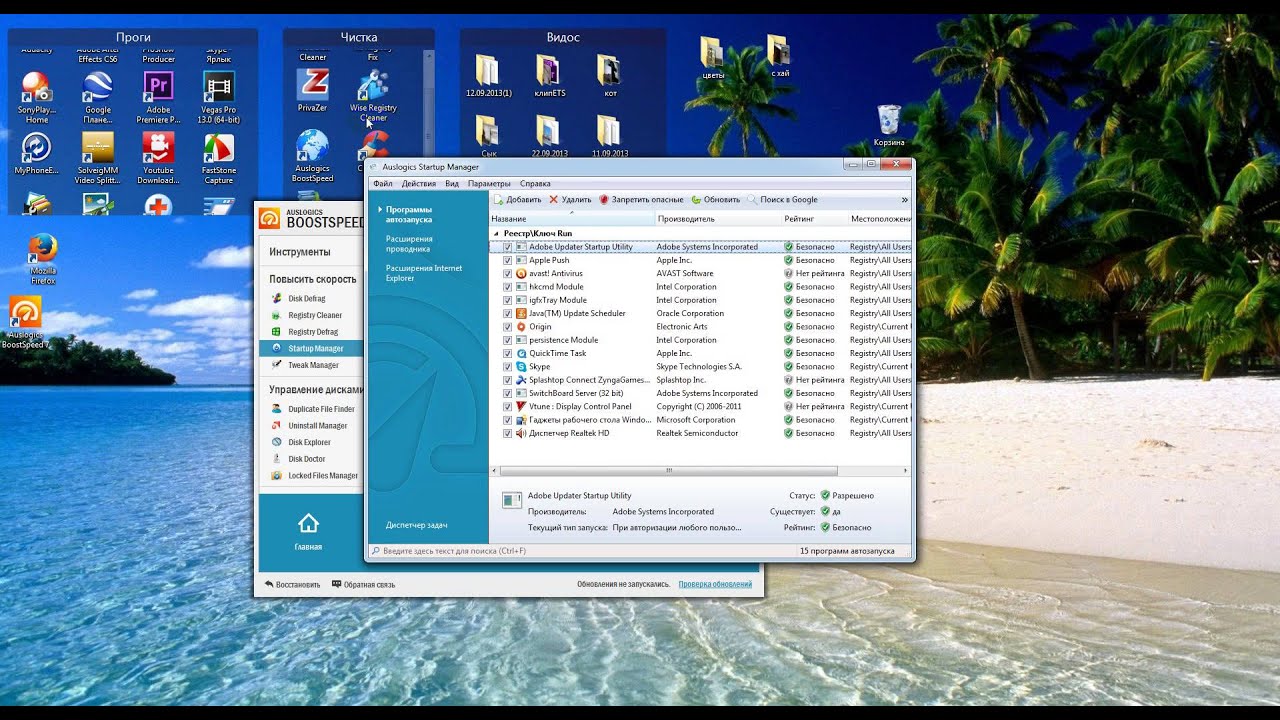Screen dimensions: 1280x720
Task: Select Расширения проводника in sidebar
Action: 409,243
